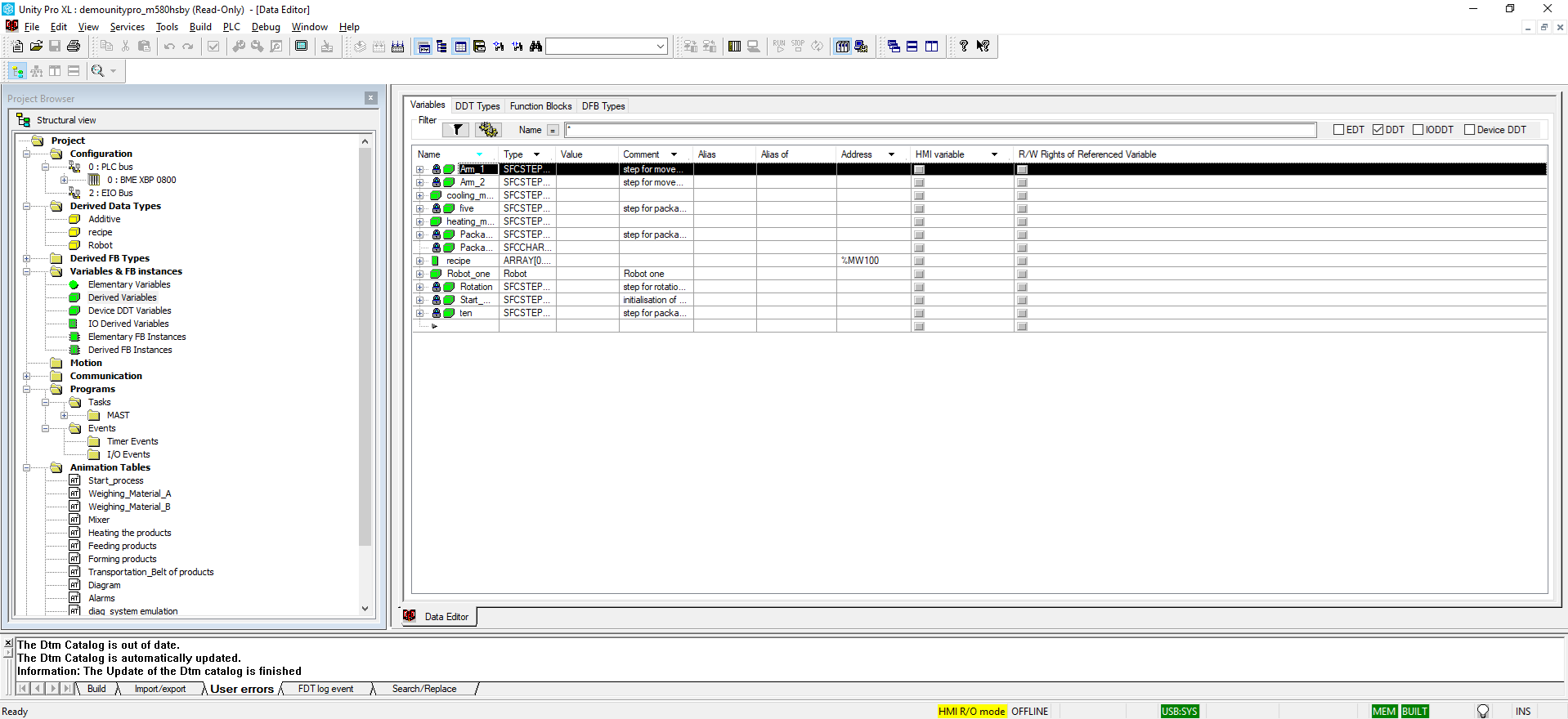Expand the Robot_one variable row
The width and height of the screenshot is (1568, 719).
420,274
